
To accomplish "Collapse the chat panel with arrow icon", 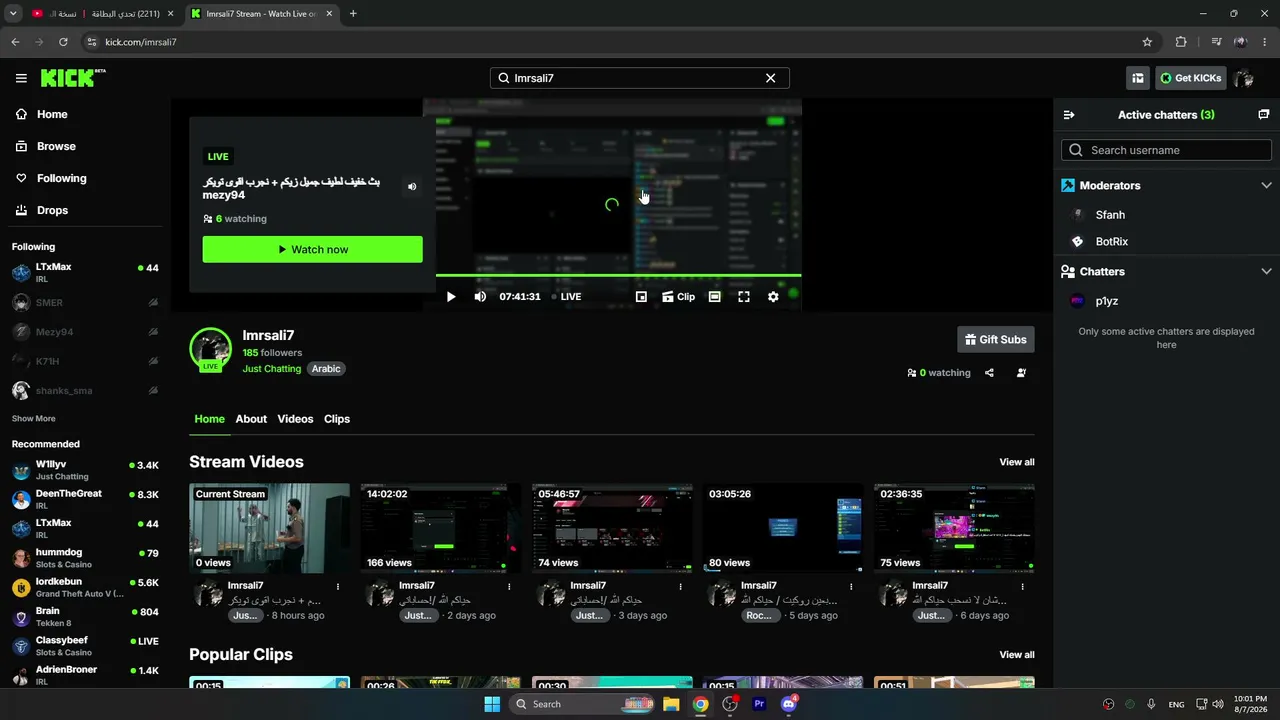I will (1069, 115).
